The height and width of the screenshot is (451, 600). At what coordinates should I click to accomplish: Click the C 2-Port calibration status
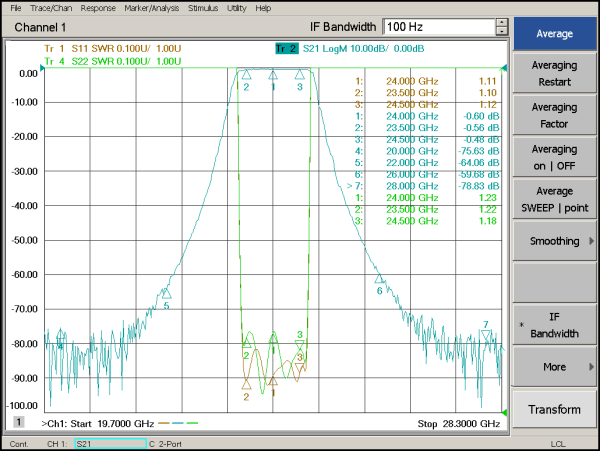coord(165,444)
